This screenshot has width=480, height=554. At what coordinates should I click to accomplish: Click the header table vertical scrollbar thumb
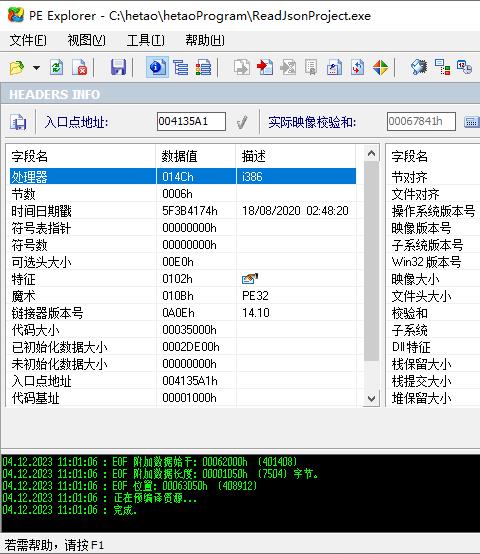[x=371, y=261]
